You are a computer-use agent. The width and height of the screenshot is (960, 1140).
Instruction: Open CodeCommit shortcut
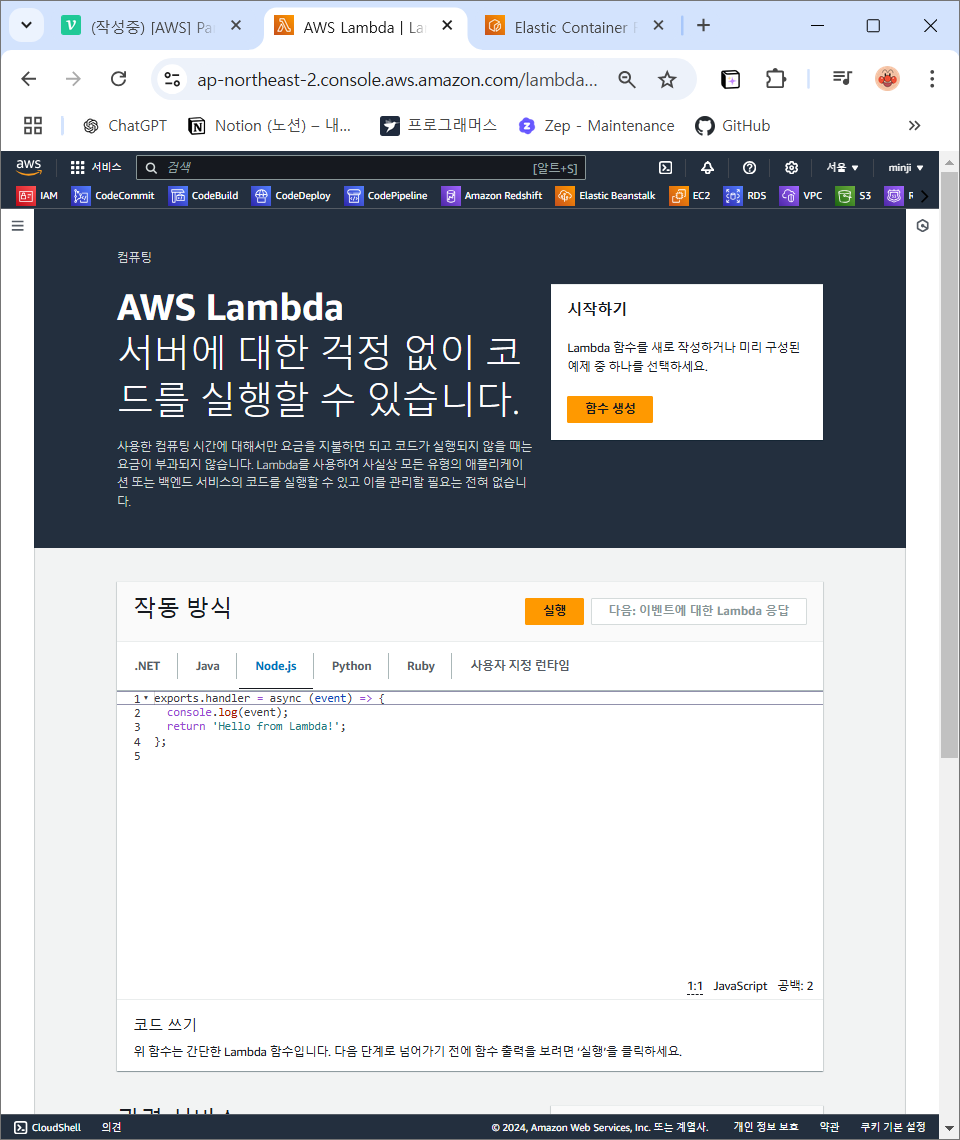point(113,196)
